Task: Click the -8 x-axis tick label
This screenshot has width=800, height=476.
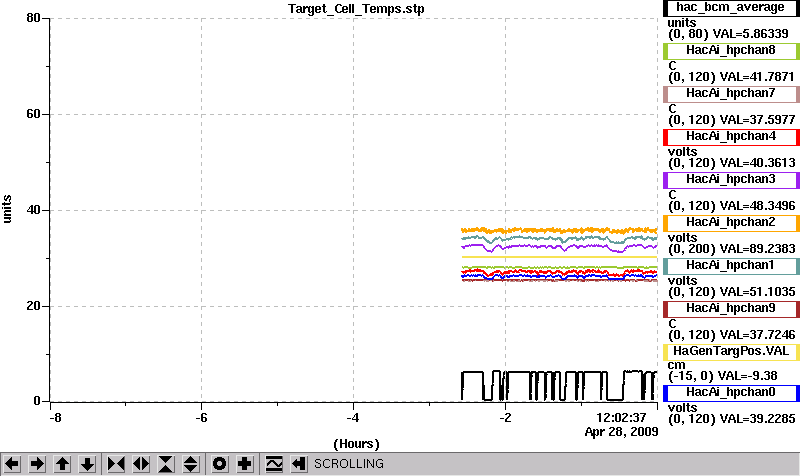Action: pos(56,418)
